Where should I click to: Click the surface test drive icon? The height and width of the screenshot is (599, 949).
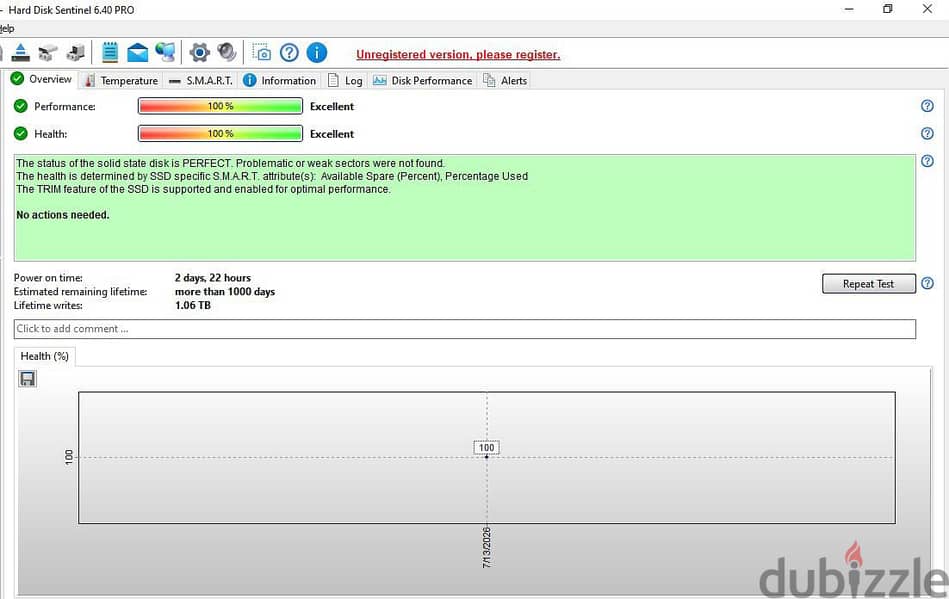pyautogui.click(x=76, y=53)
